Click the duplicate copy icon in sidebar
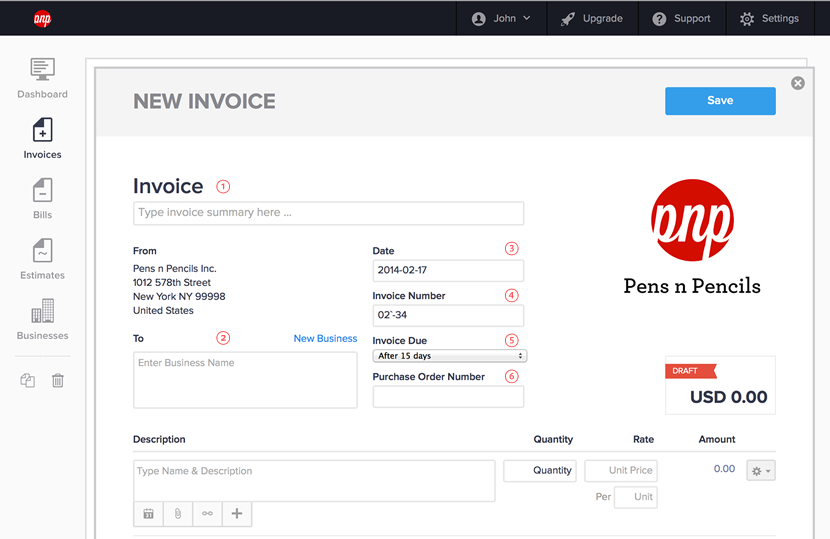The height and width of the screenshot is (539, 830). pyautogui.click(x=28, y=380)
